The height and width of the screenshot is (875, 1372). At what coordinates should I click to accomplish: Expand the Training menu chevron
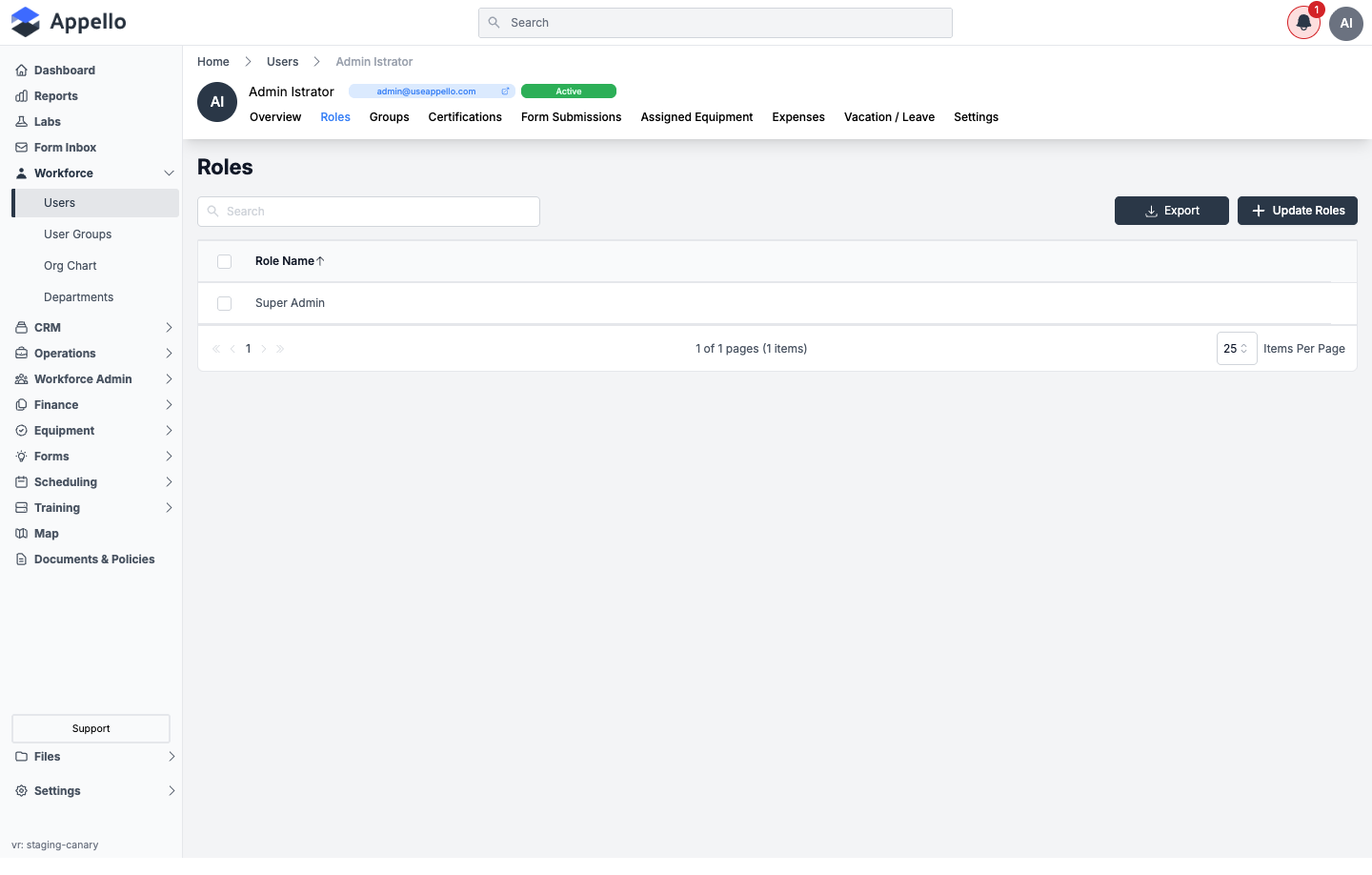169,508
